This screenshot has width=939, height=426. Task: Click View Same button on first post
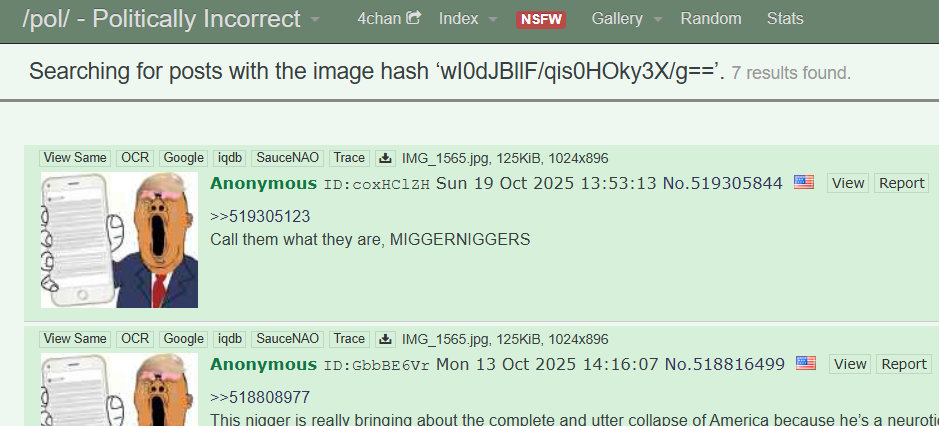pyautogui.click(x=75, y=158)
